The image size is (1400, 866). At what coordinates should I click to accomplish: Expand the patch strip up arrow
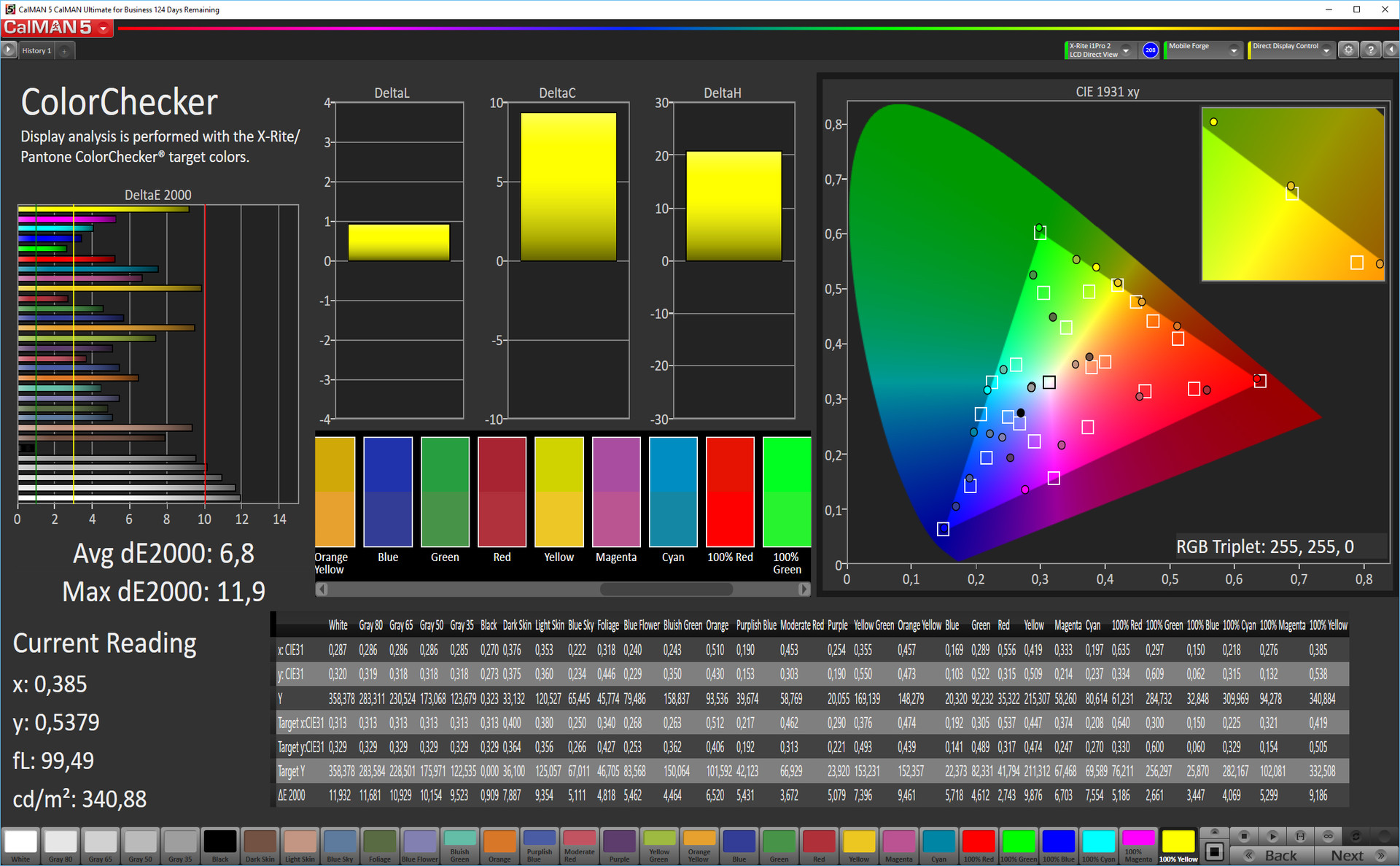pyautogui.click(x=1214, y=832)
